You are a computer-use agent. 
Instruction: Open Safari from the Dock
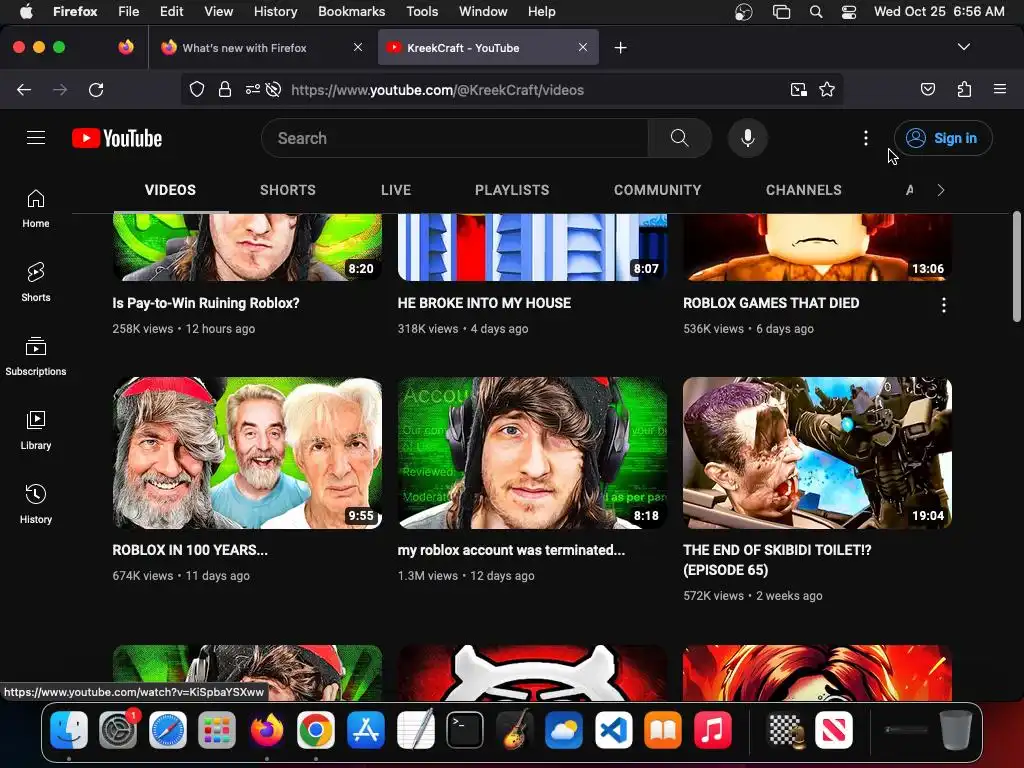pyautogui.click(x=168, y=729)
